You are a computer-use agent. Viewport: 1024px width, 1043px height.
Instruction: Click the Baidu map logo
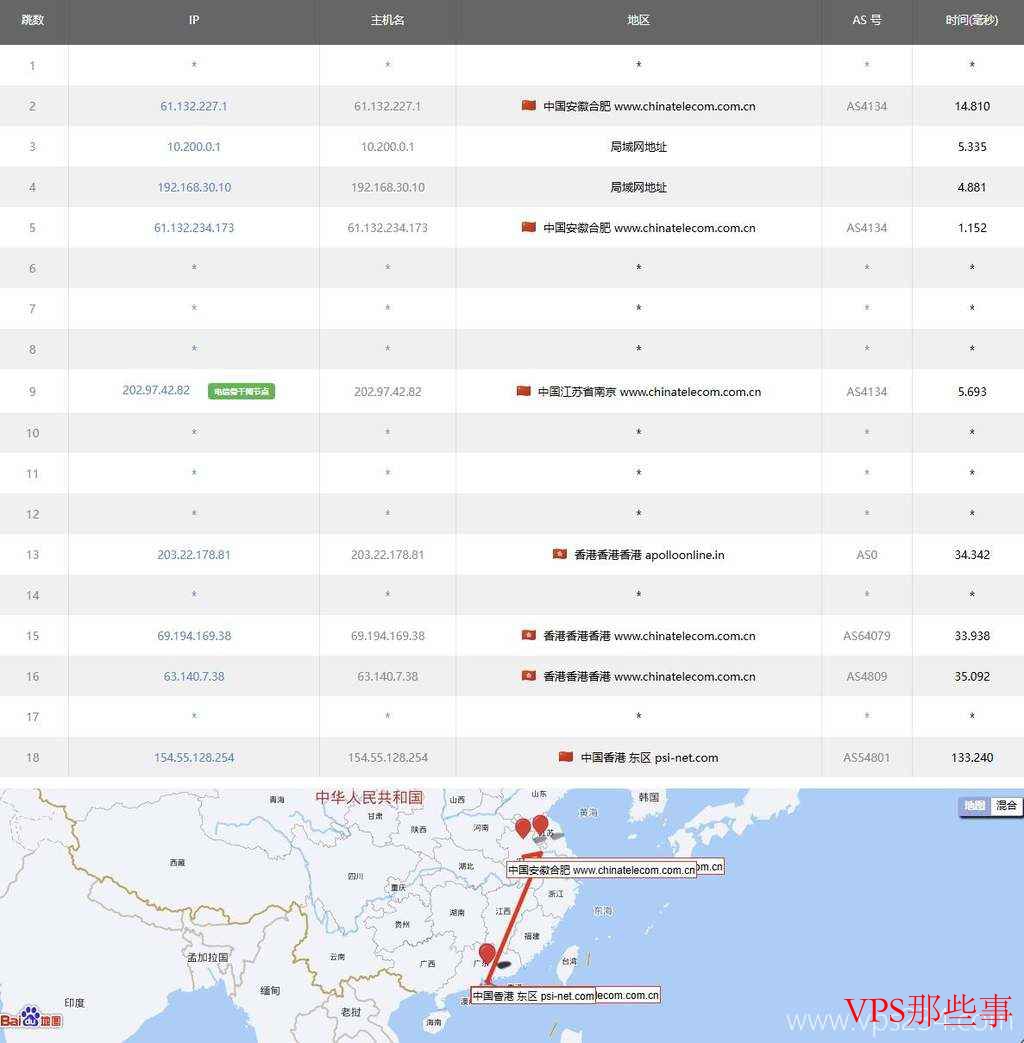(31, 1019)
